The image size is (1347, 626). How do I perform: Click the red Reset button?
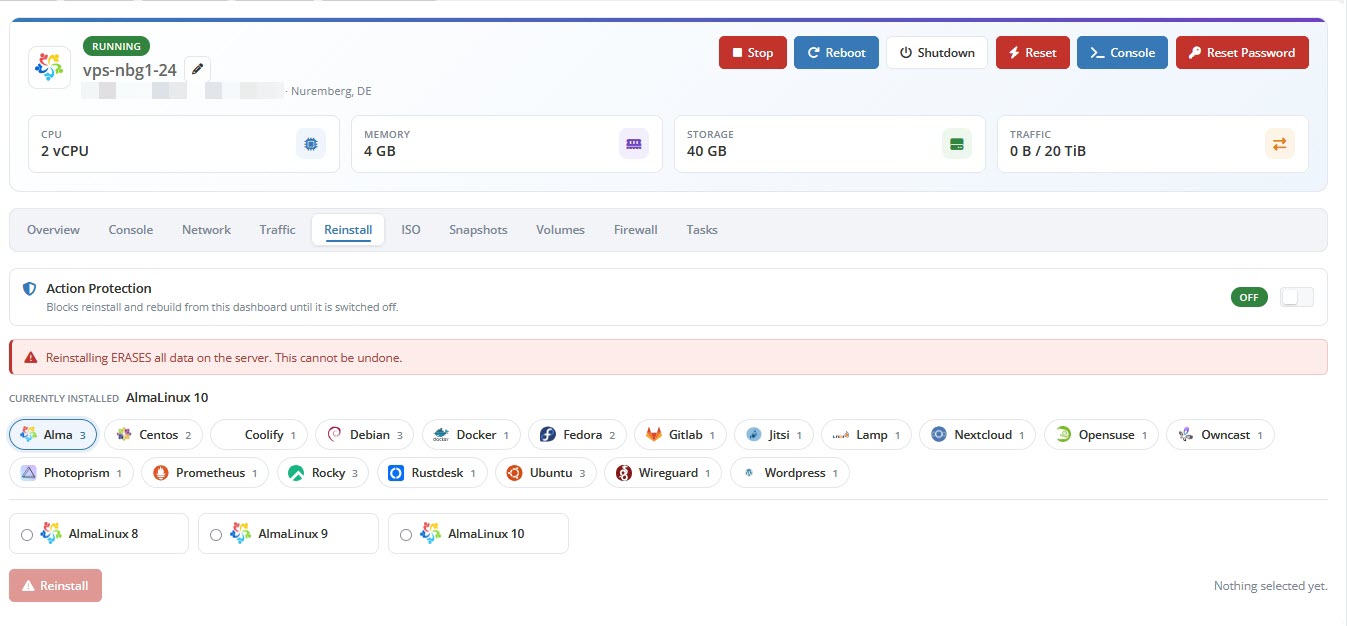pos(1033,53)
